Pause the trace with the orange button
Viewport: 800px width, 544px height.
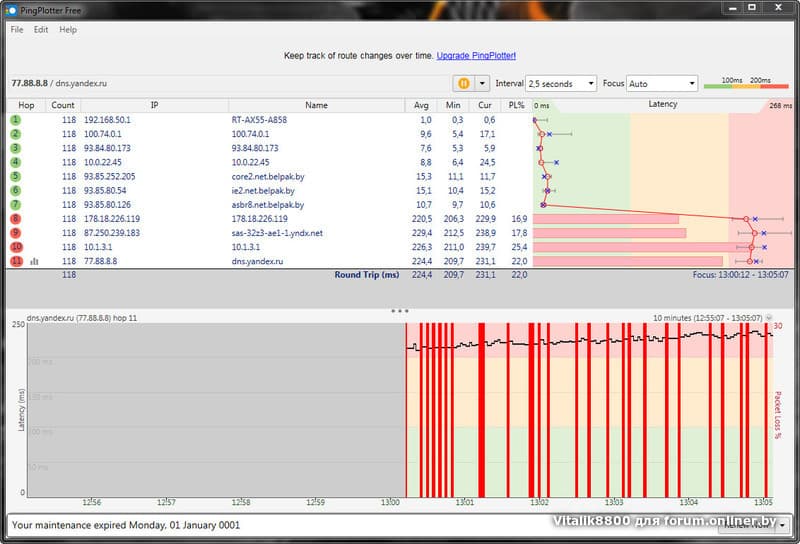(465, 84)
